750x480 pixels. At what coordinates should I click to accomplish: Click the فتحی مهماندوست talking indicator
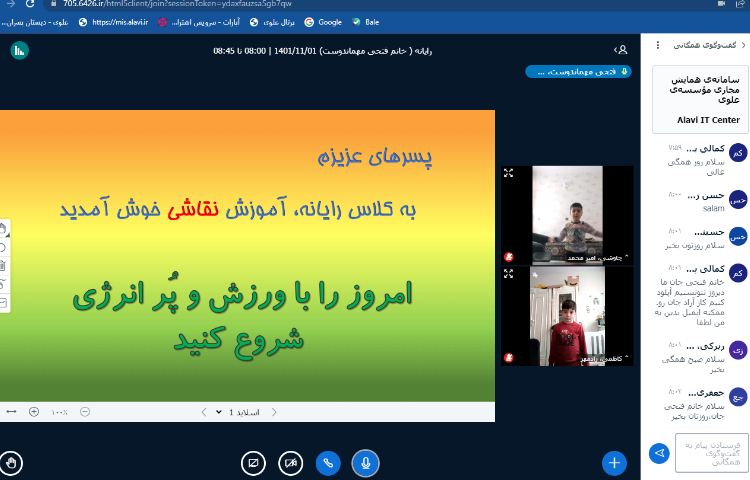(x=578, y=72)
